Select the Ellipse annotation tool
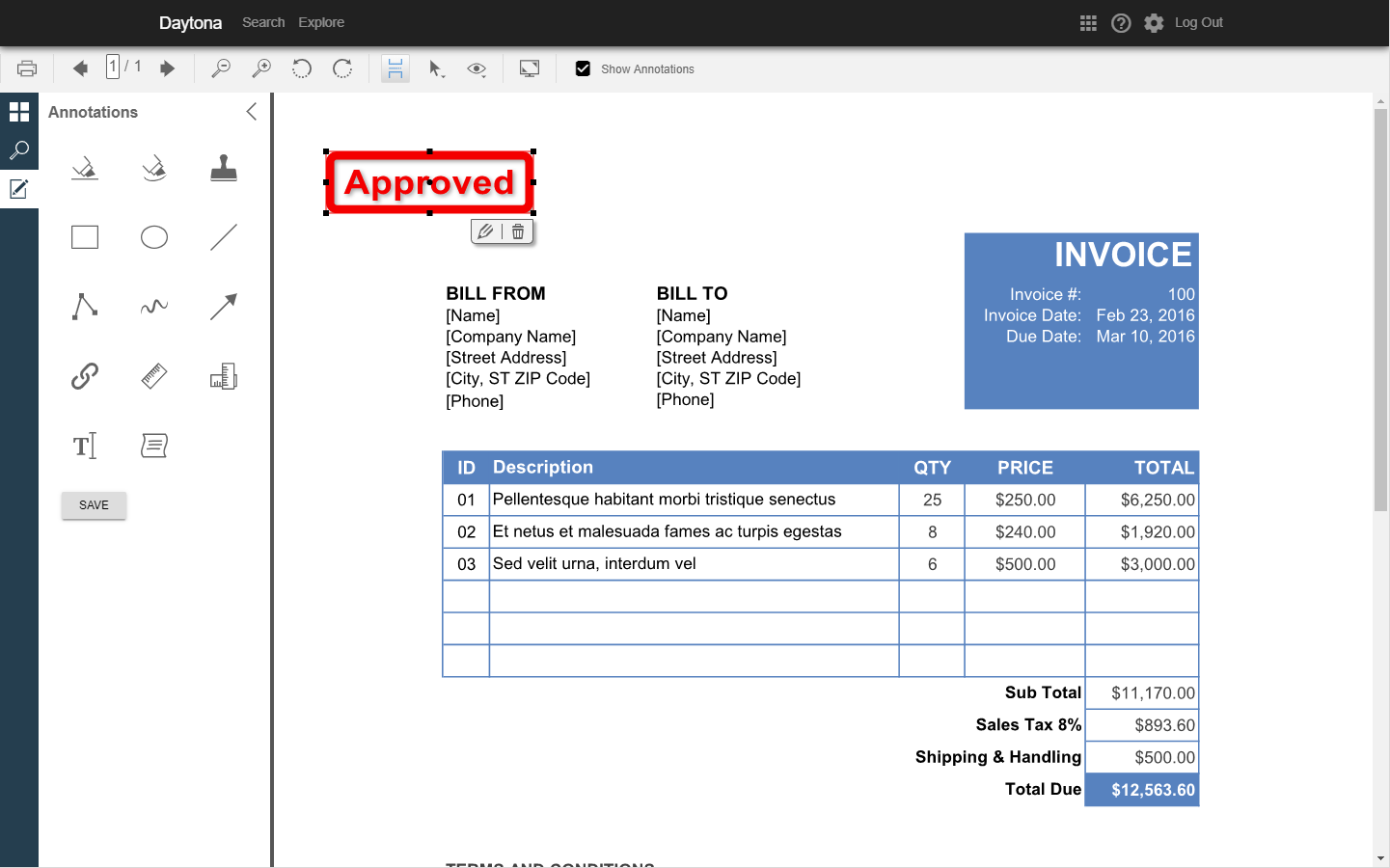Screen dimensions: 1390x868 tap(154, 237)
